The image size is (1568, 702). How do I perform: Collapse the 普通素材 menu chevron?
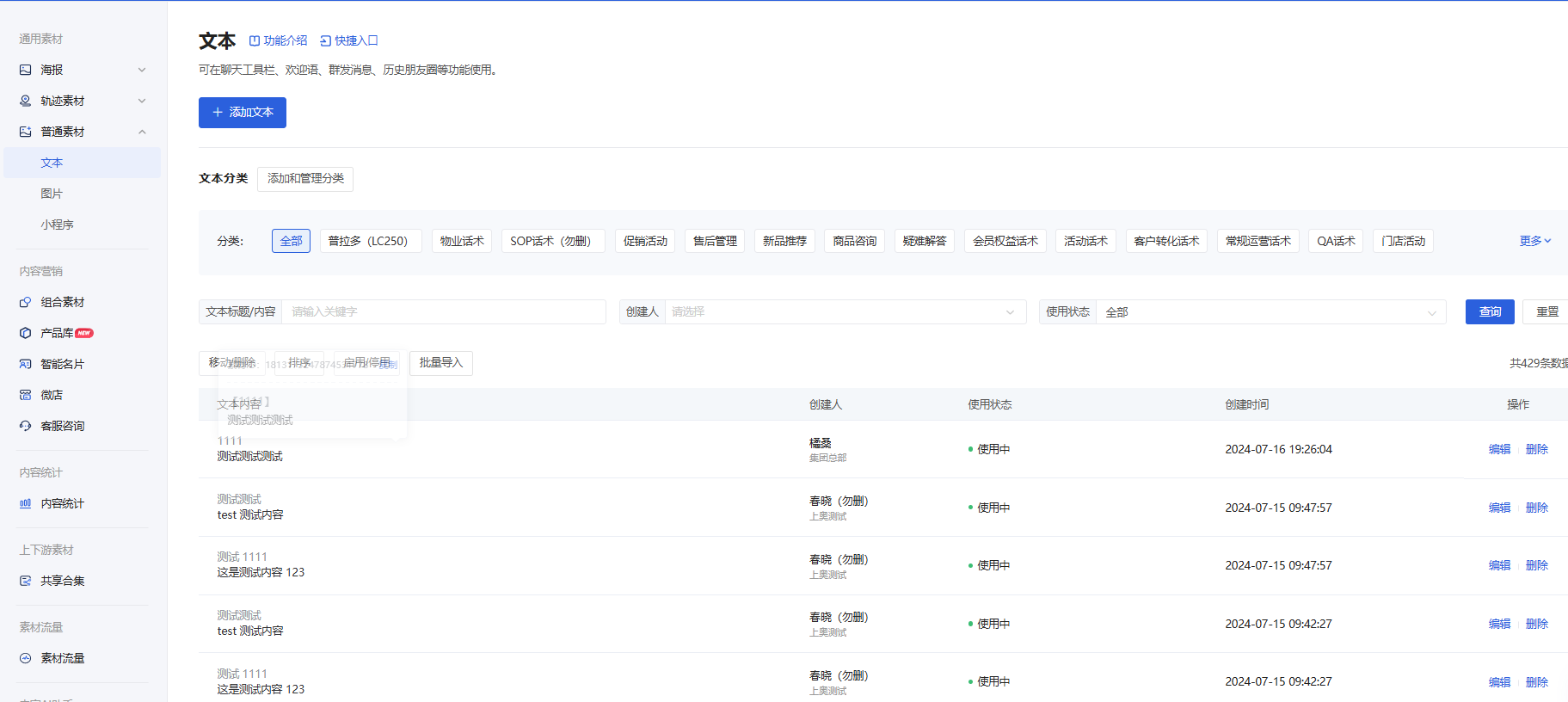click(142, 132)
